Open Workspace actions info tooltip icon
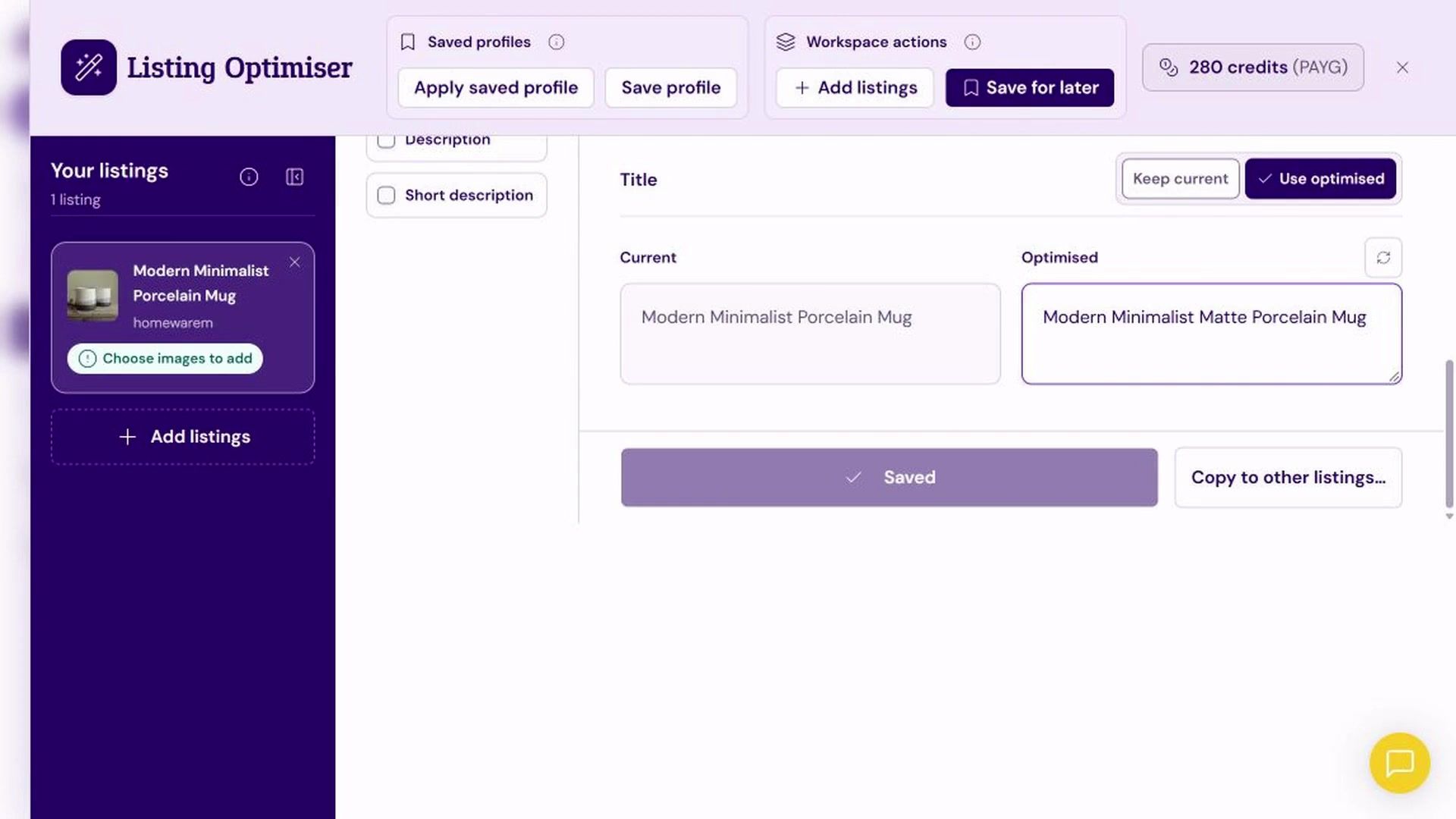The width and height of the screenshot is (1456, 819). (972, 42)
